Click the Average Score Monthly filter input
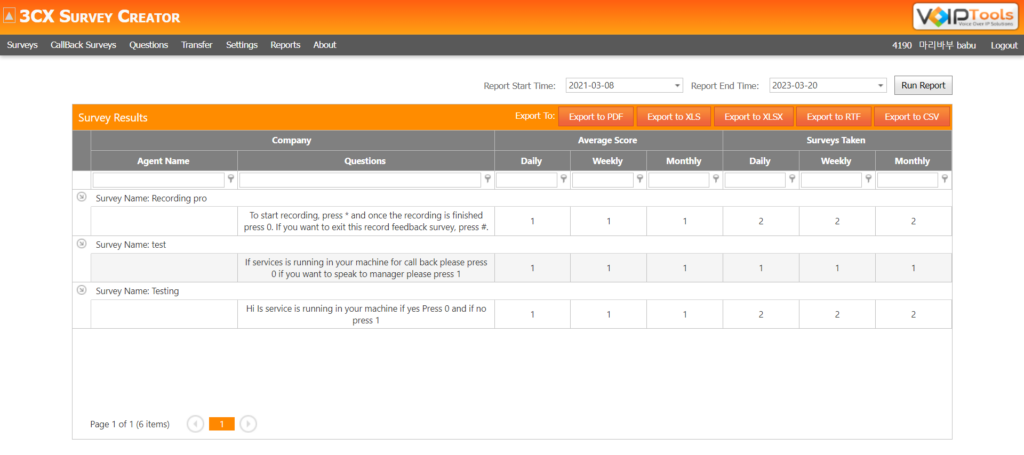 [x=679, y=180]
